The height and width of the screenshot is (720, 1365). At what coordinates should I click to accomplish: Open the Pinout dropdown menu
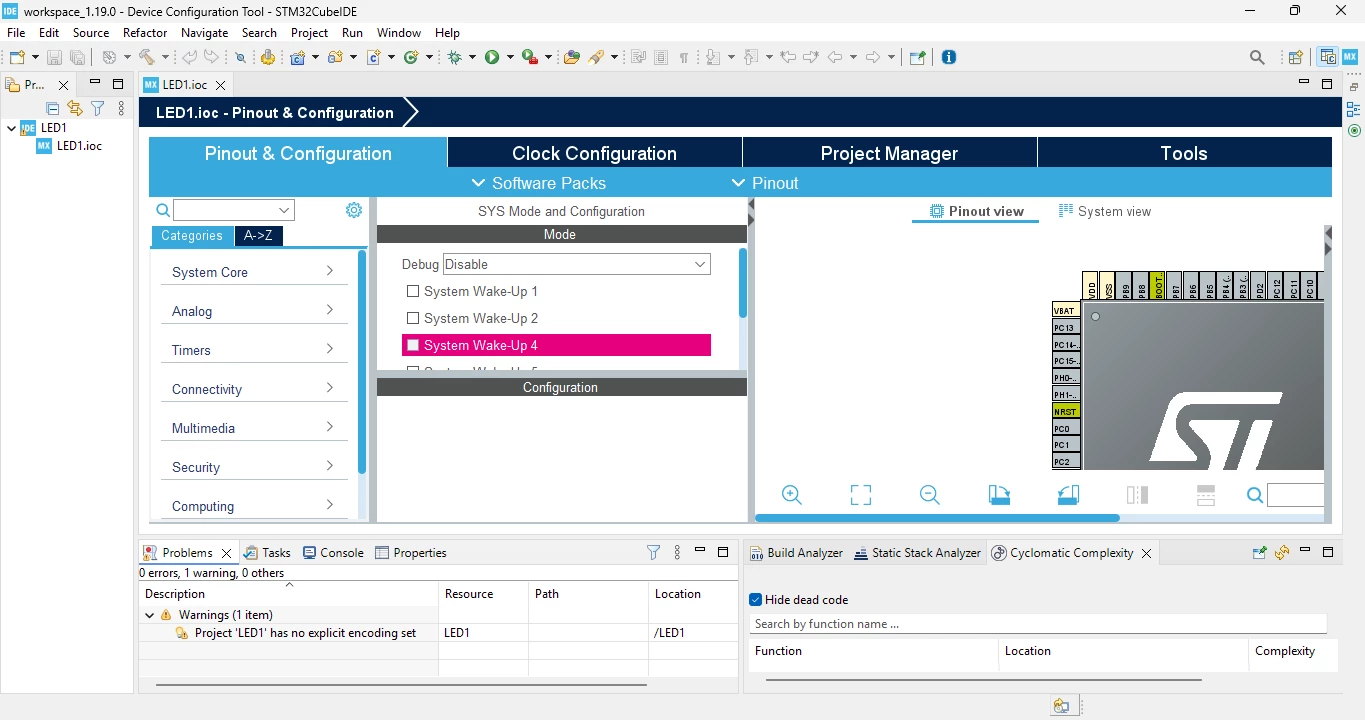(x=765, y=183)
